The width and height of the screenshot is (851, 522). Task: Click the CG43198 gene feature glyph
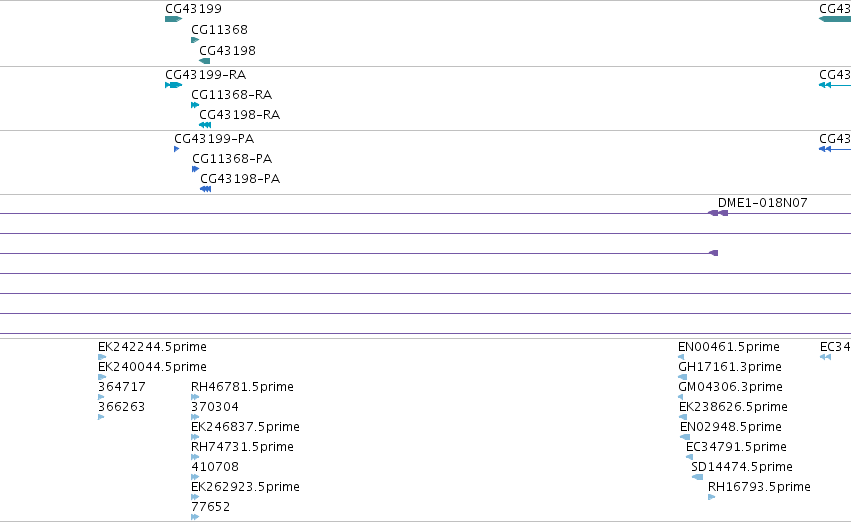205,61
